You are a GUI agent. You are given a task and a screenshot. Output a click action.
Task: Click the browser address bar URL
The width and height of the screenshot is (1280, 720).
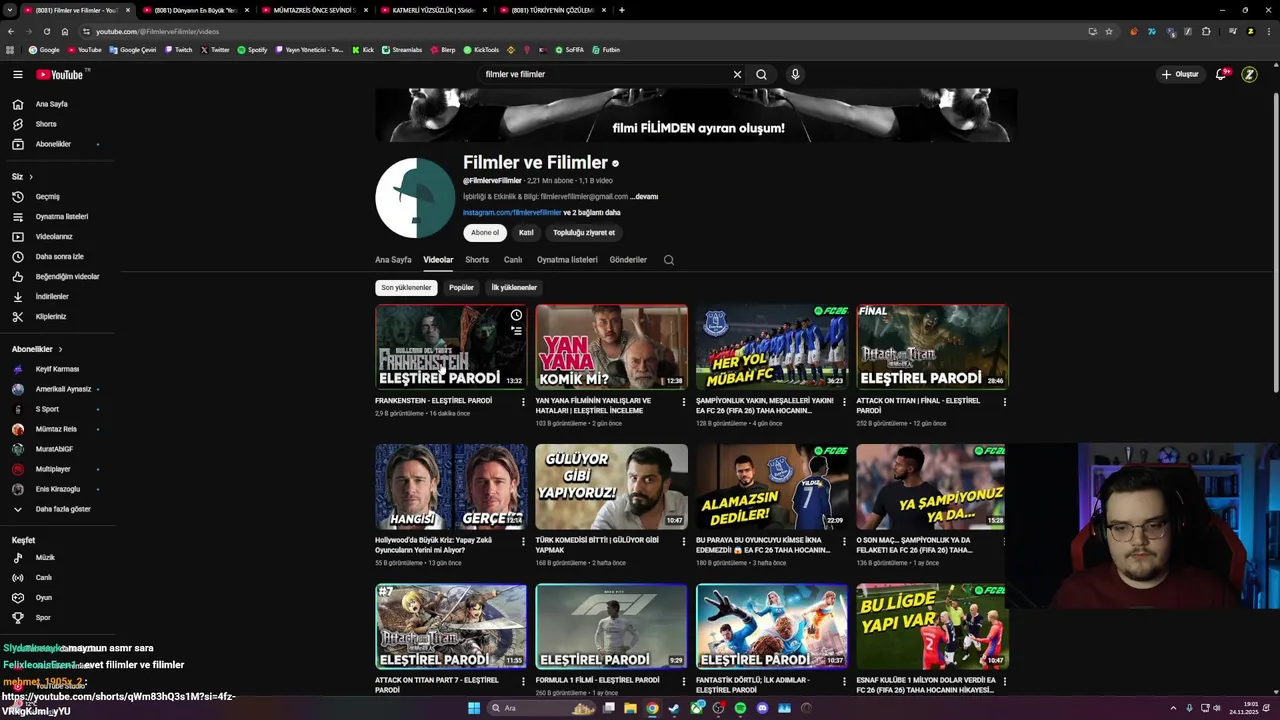[x=157, y=32]
